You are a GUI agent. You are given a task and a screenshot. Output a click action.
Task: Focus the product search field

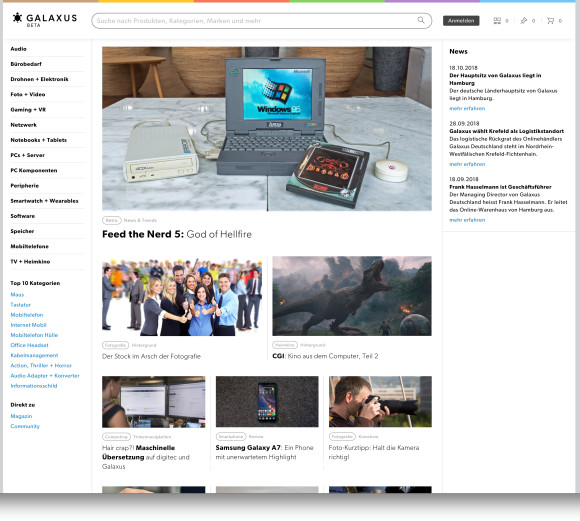point(262,21)
